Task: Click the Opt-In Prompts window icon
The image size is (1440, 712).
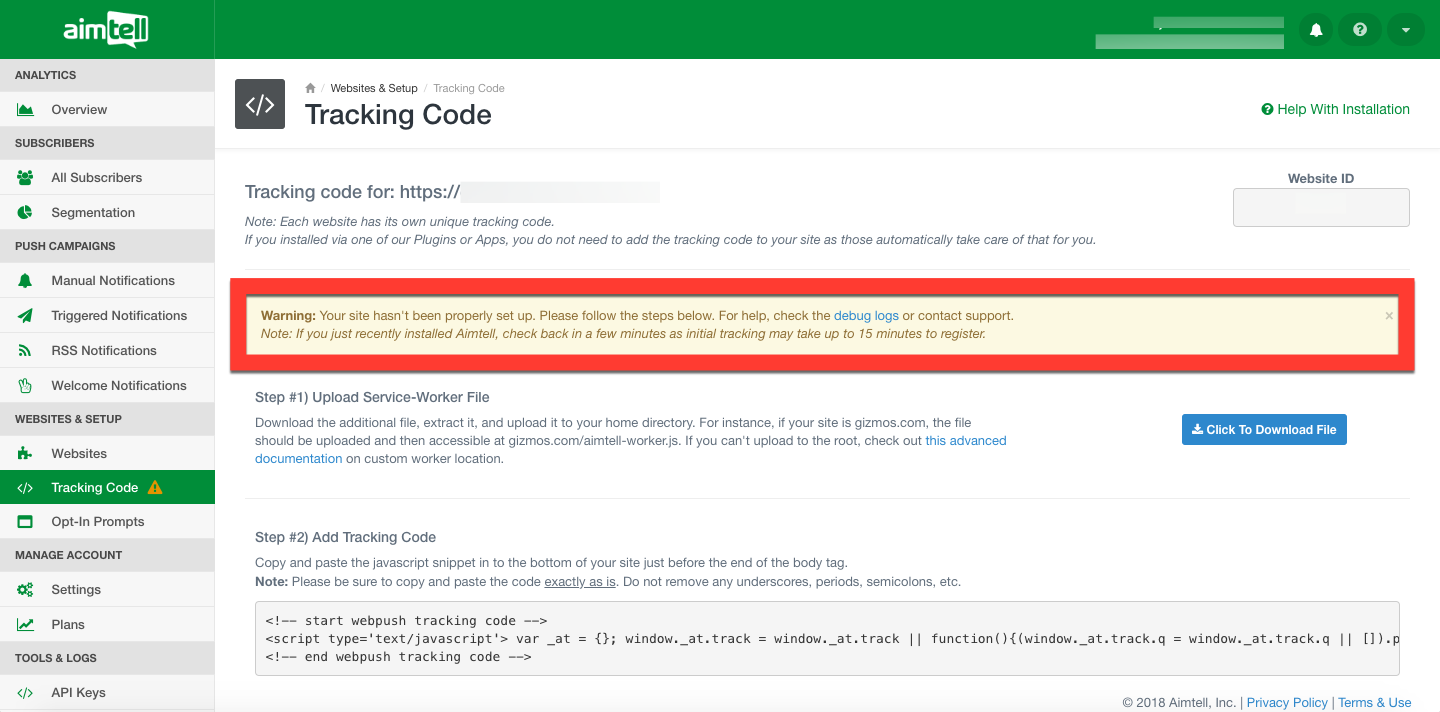Action: point(26,522)
